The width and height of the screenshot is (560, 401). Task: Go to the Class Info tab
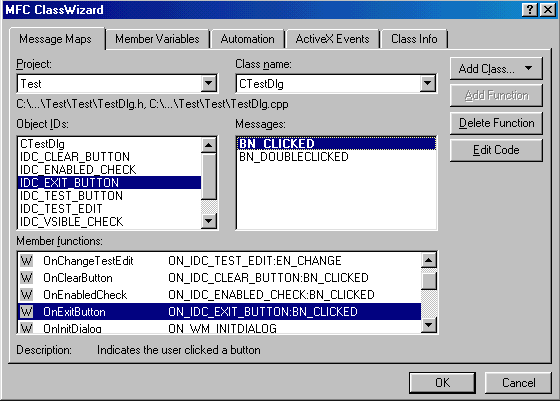(x=414, y=39)
